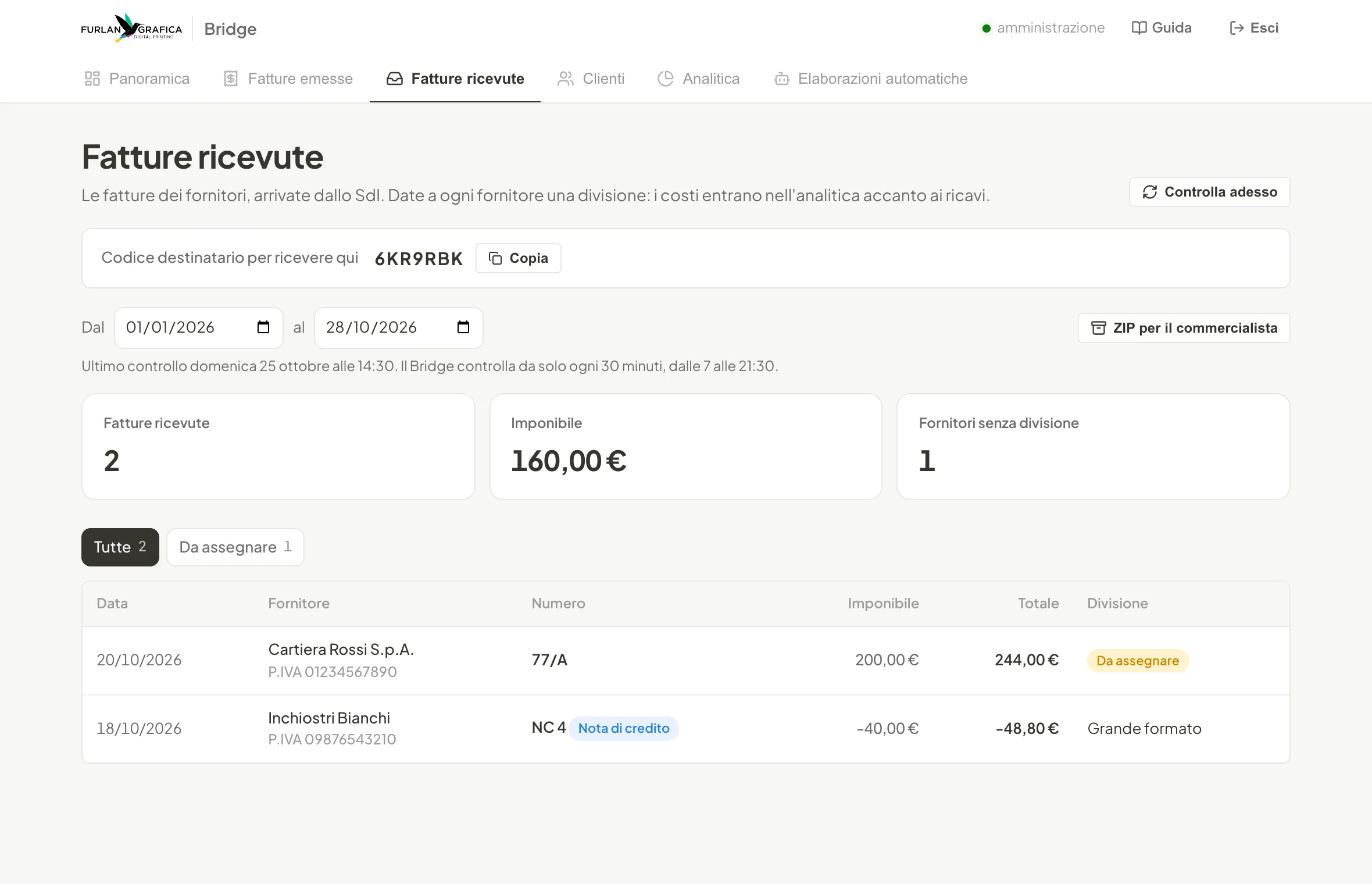Click the Bridge app title
The height and width of the screenshot is (884, 1372).
tap(230, 28)
